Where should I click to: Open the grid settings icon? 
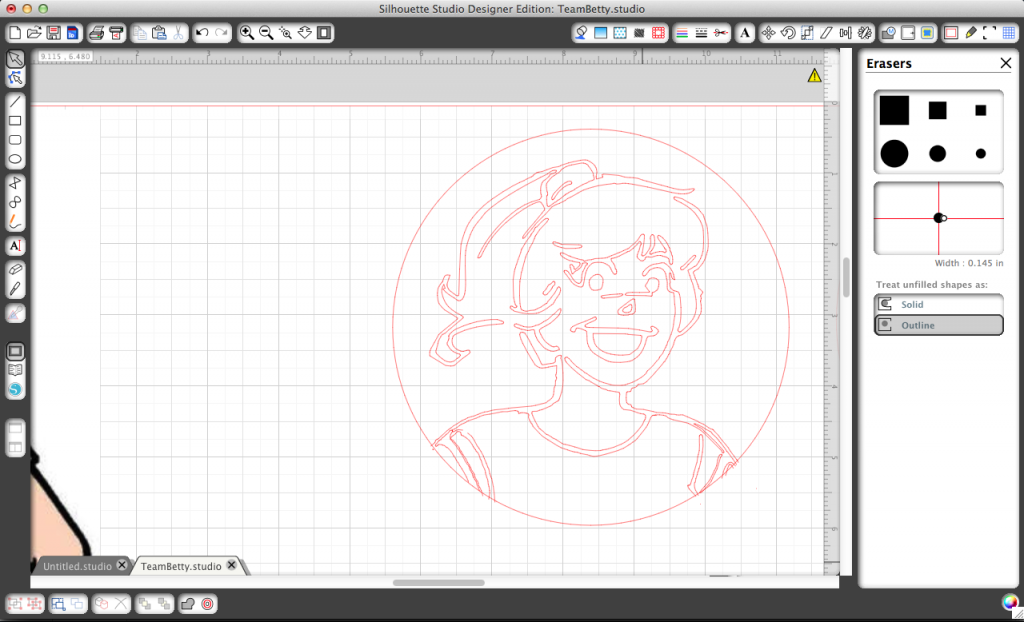click(x=1009, y=33)
